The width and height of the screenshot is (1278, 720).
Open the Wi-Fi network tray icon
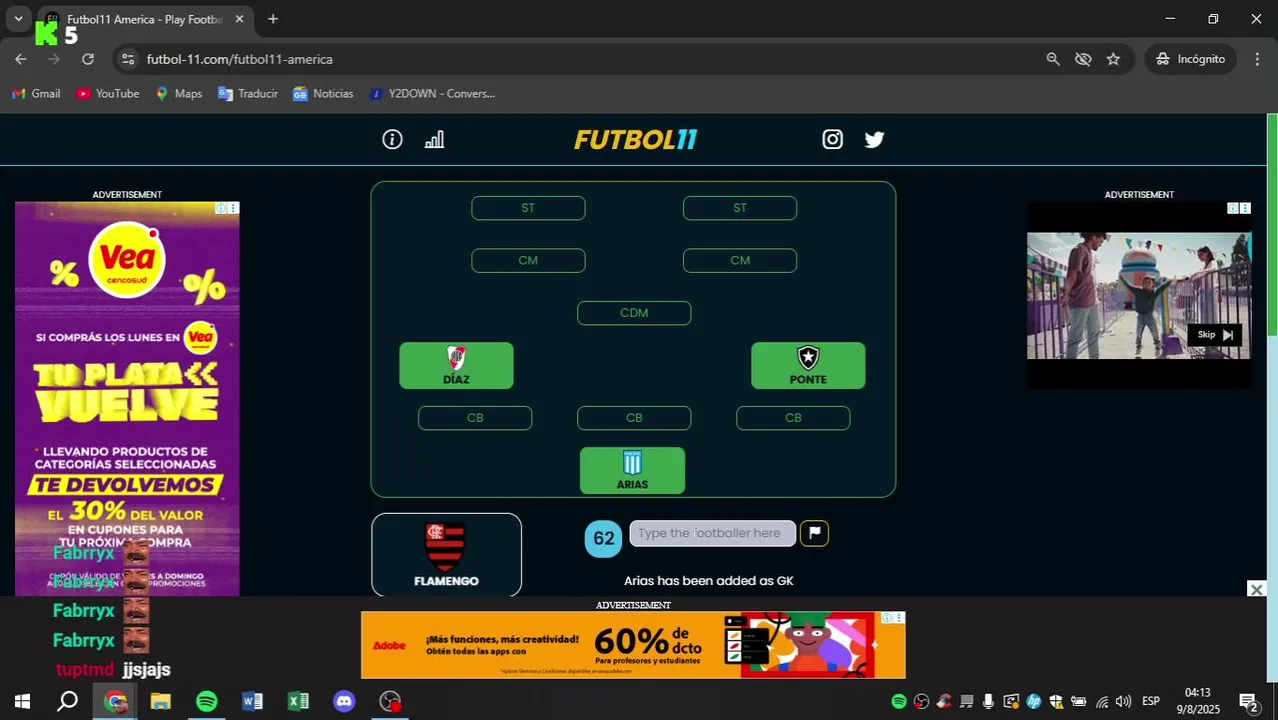click(x=1102, y=702)
